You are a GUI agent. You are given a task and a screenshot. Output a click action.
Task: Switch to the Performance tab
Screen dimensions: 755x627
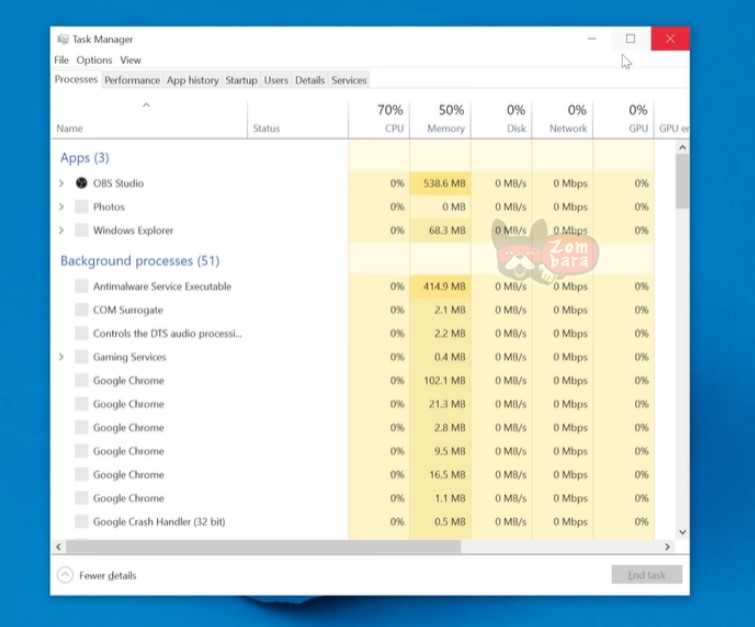tap(132, 80)
